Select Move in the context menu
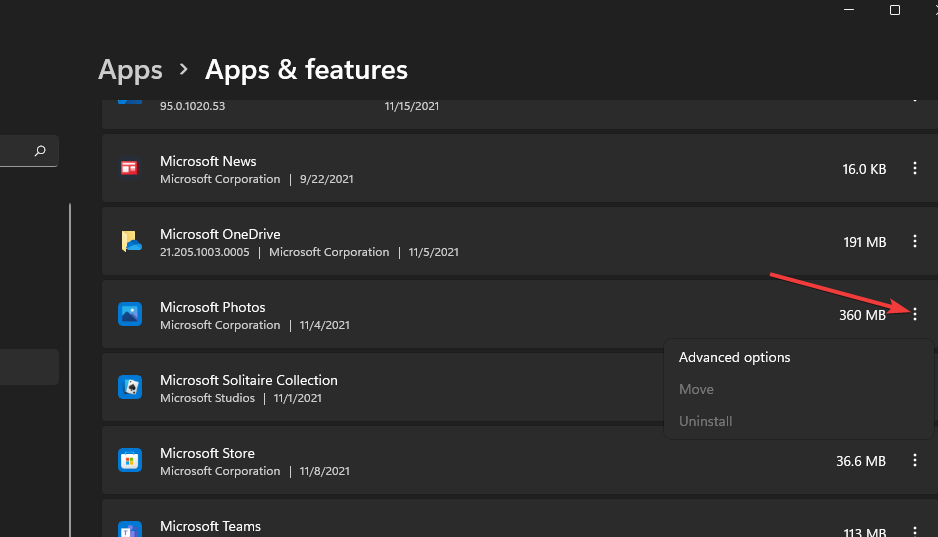Viewport: 938px width, 537px height. pos(696,389)
